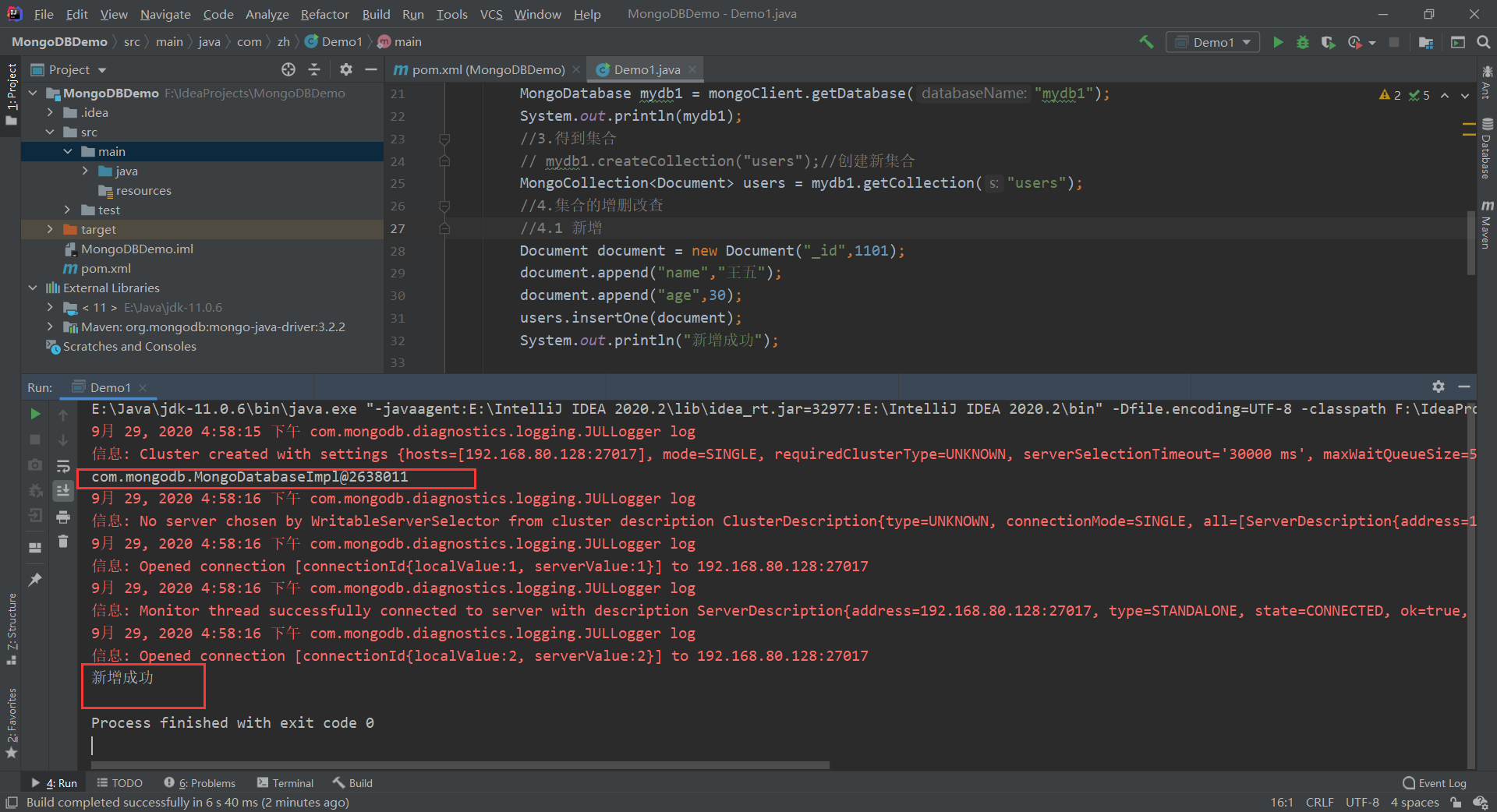Screen dimensions: 1497x812
Task: Toggle the Structure side panel
Action: pos(11,628)
